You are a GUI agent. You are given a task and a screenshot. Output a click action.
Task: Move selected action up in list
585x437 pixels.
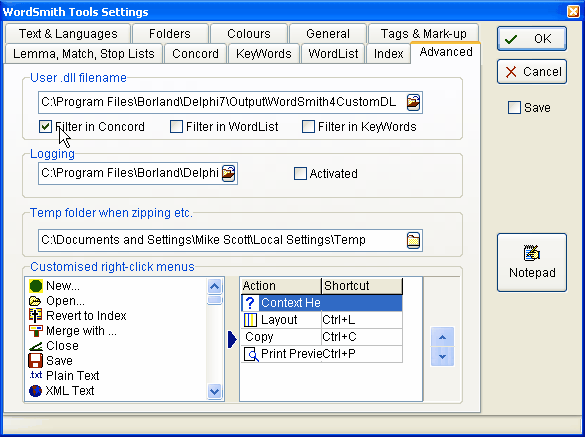pos(442,338)
